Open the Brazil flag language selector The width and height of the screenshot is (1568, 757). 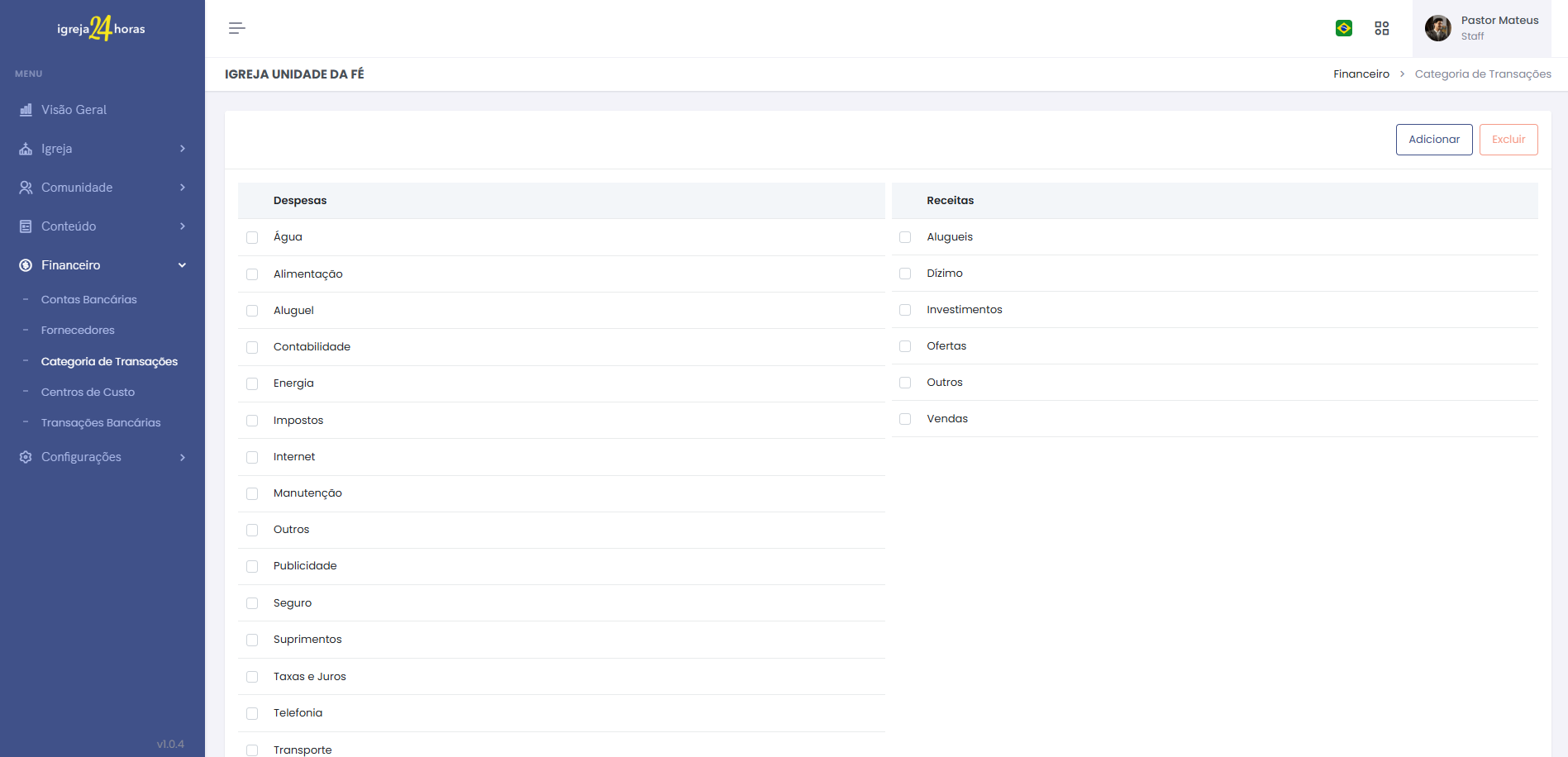1344,28
